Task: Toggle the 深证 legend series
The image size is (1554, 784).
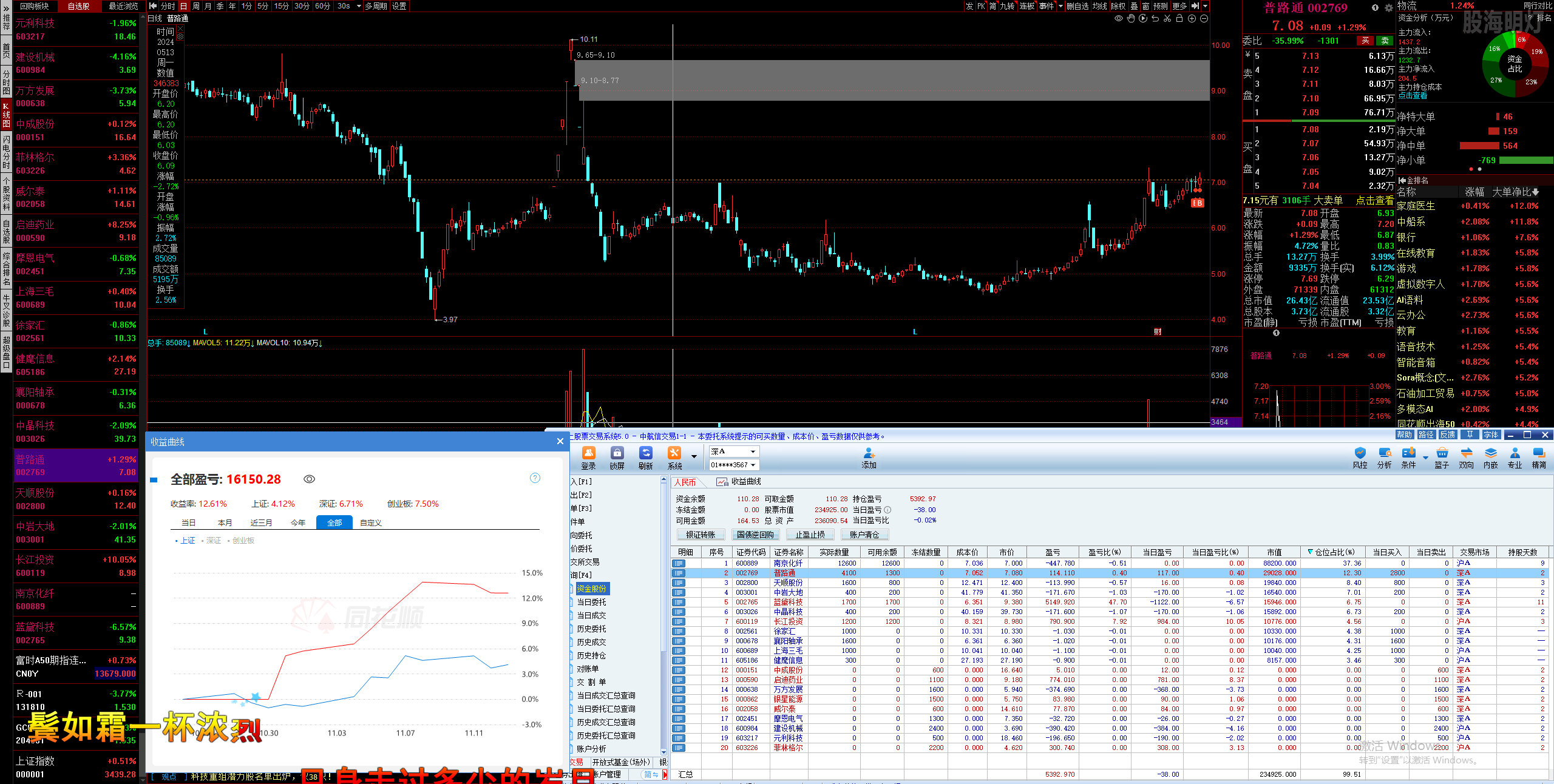Action: pos(211,541)
